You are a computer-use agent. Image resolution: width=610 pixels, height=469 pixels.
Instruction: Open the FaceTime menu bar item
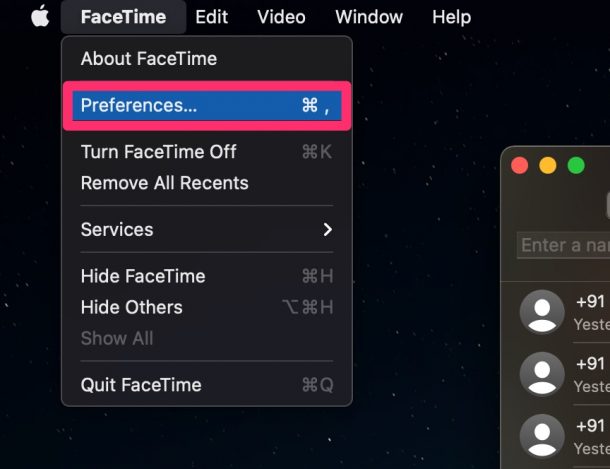tap(123, 17)
